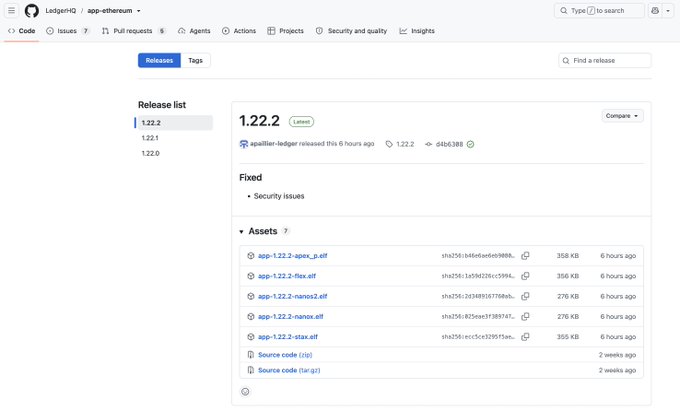Screen dimensions: 680x411
Task: Open the Agents tab
Action: pos(194,31)
